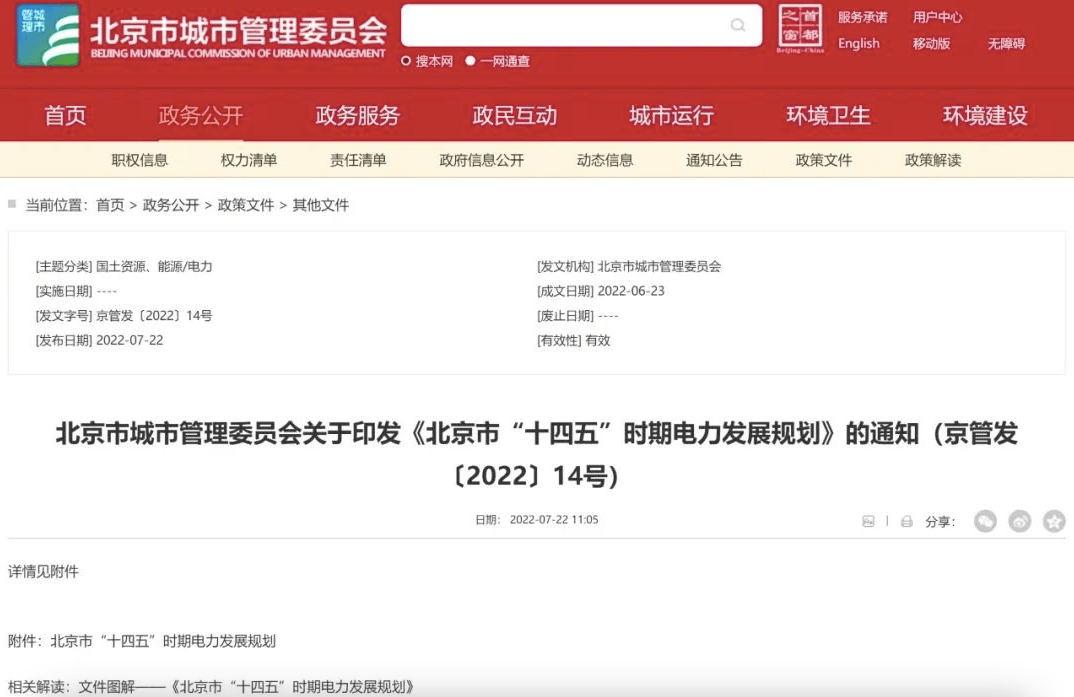Click 首页 in the breadcrumb

coord(110,205)
